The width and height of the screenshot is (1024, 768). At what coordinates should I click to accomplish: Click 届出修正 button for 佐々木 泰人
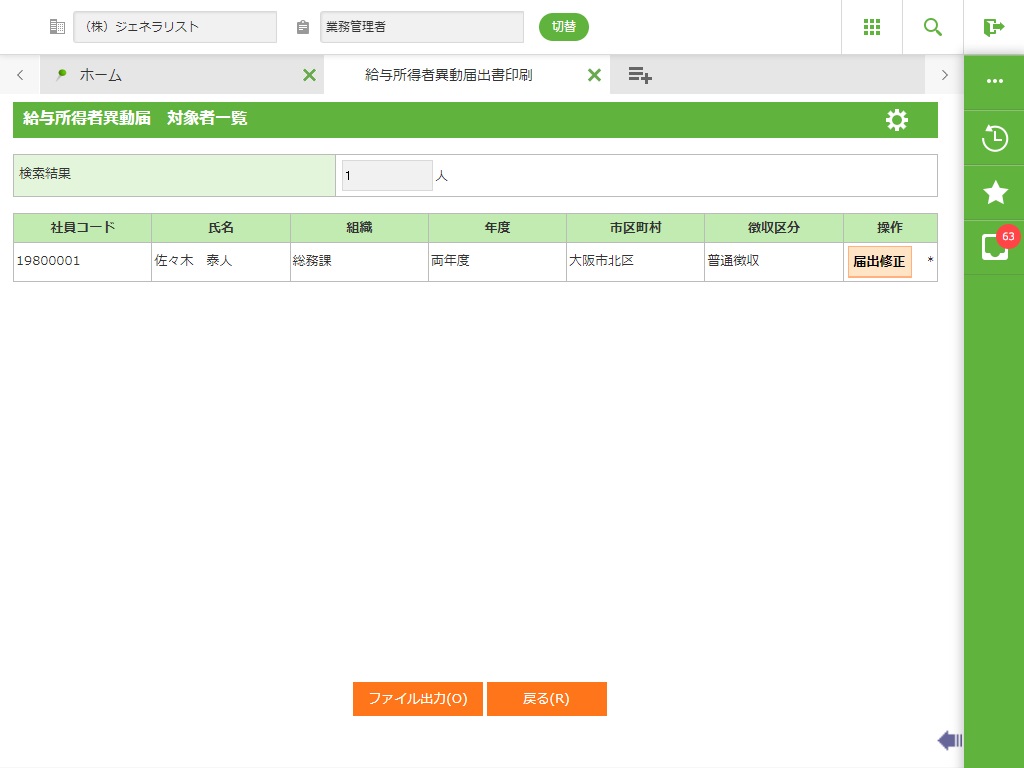(879, 262)
